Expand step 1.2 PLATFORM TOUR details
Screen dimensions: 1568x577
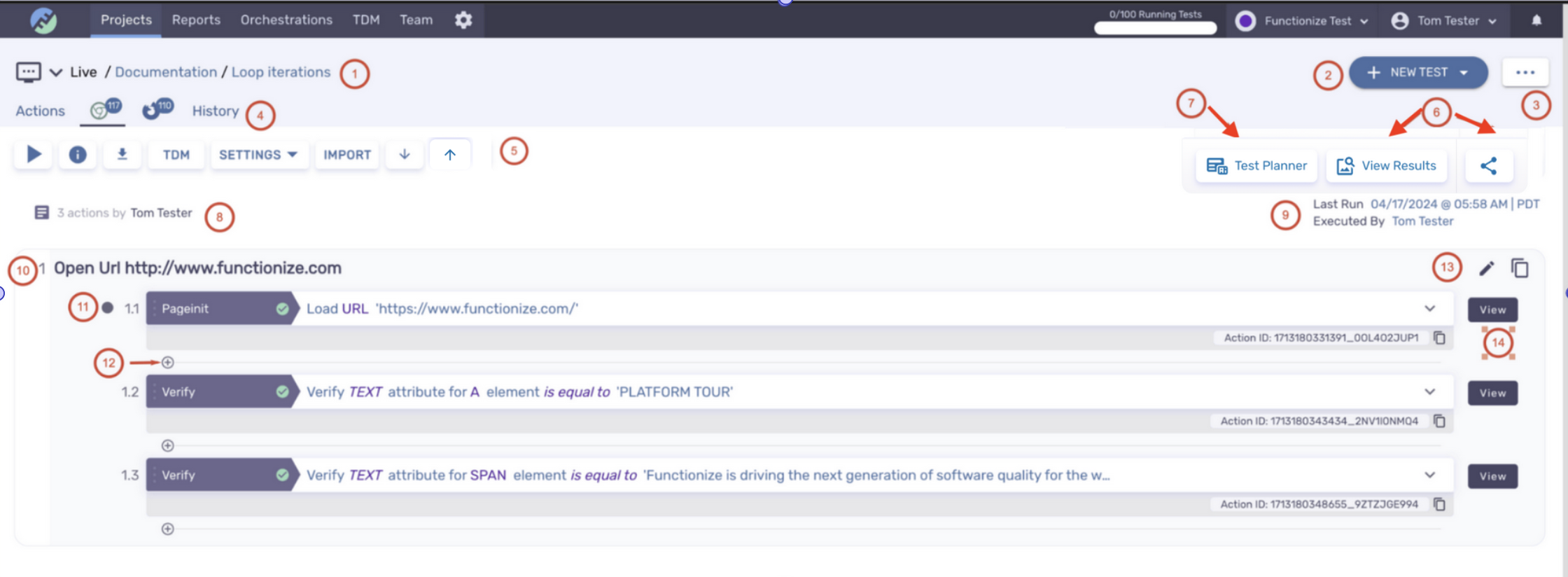(1429, 392)
